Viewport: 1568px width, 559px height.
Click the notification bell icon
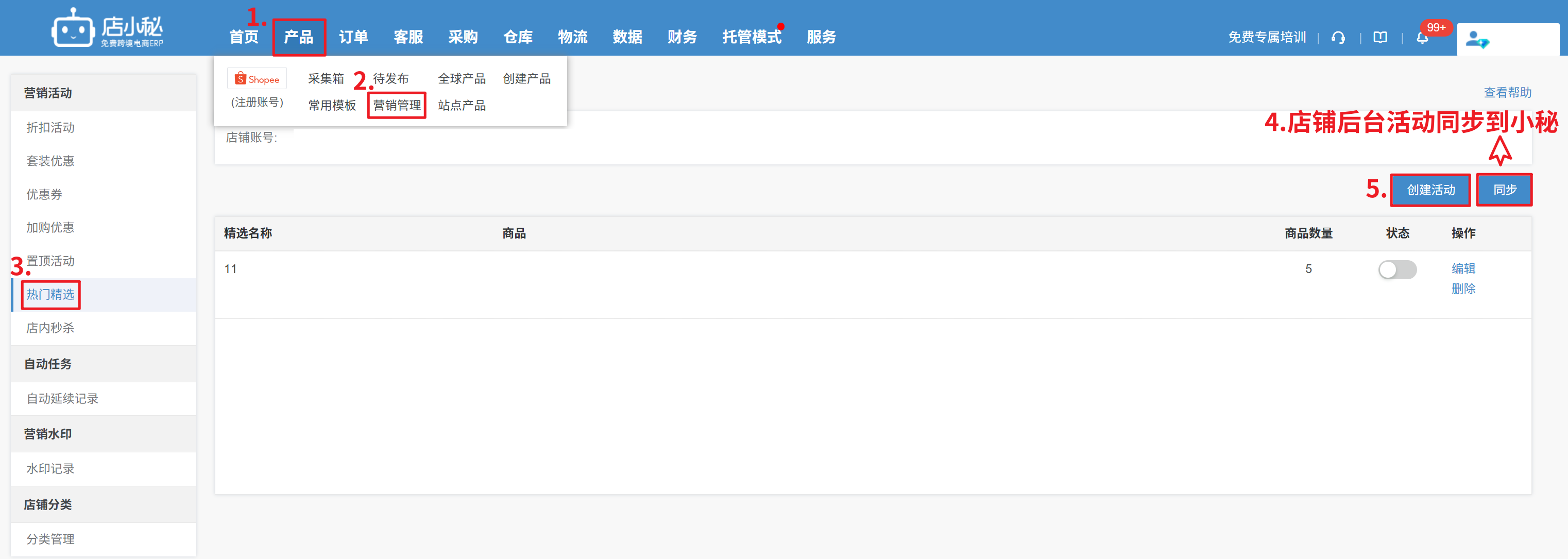(x=1422, y=38)
